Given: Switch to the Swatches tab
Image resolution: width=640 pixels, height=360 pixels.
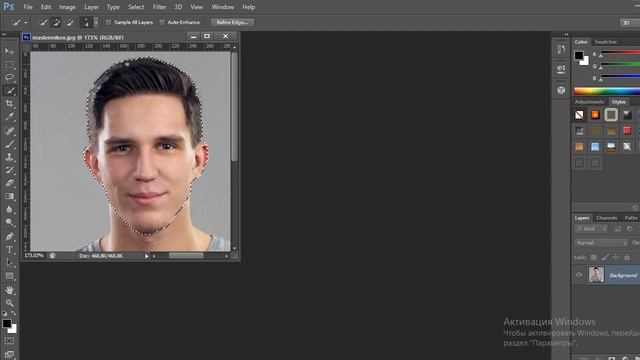Looking at the screenshot, I should (x=605, y=42).
